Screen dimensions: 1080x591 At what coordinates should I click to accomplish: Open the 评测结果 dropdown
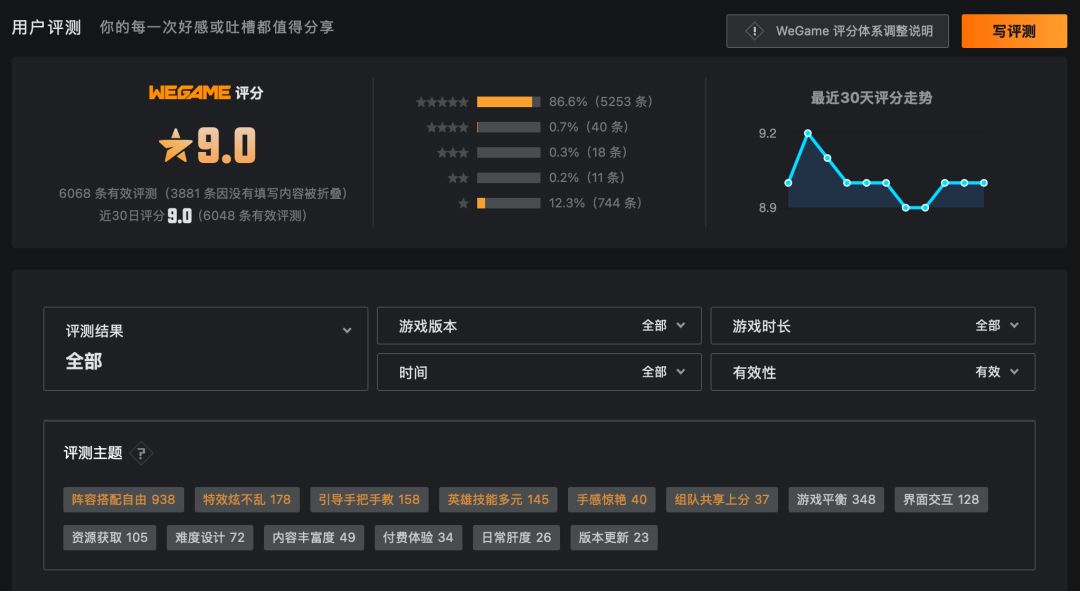click(205, 349)
